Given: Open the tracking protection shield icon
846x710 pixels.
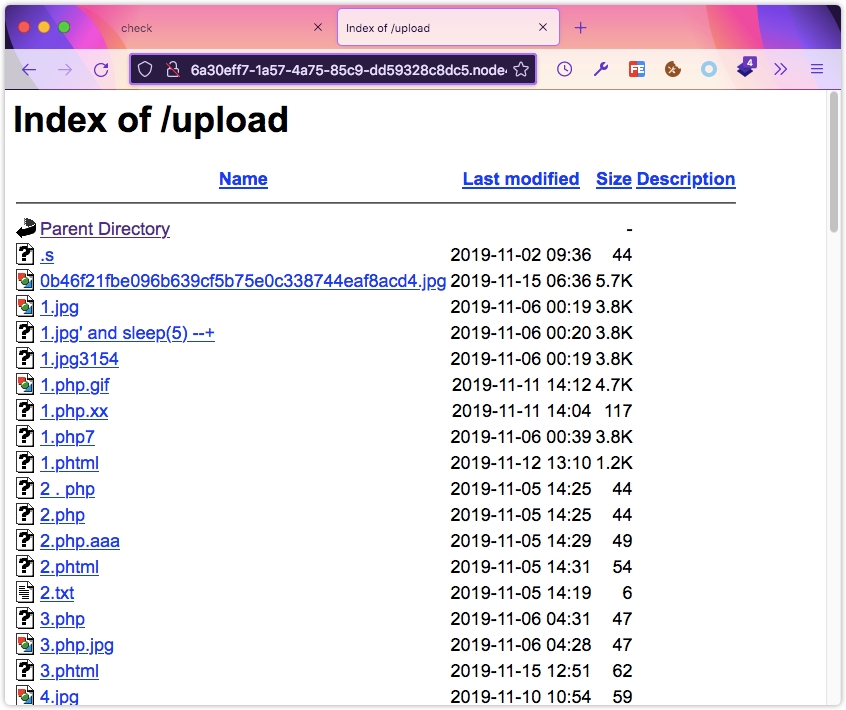Looking at the screenshot, I should (x=146, y=69).
